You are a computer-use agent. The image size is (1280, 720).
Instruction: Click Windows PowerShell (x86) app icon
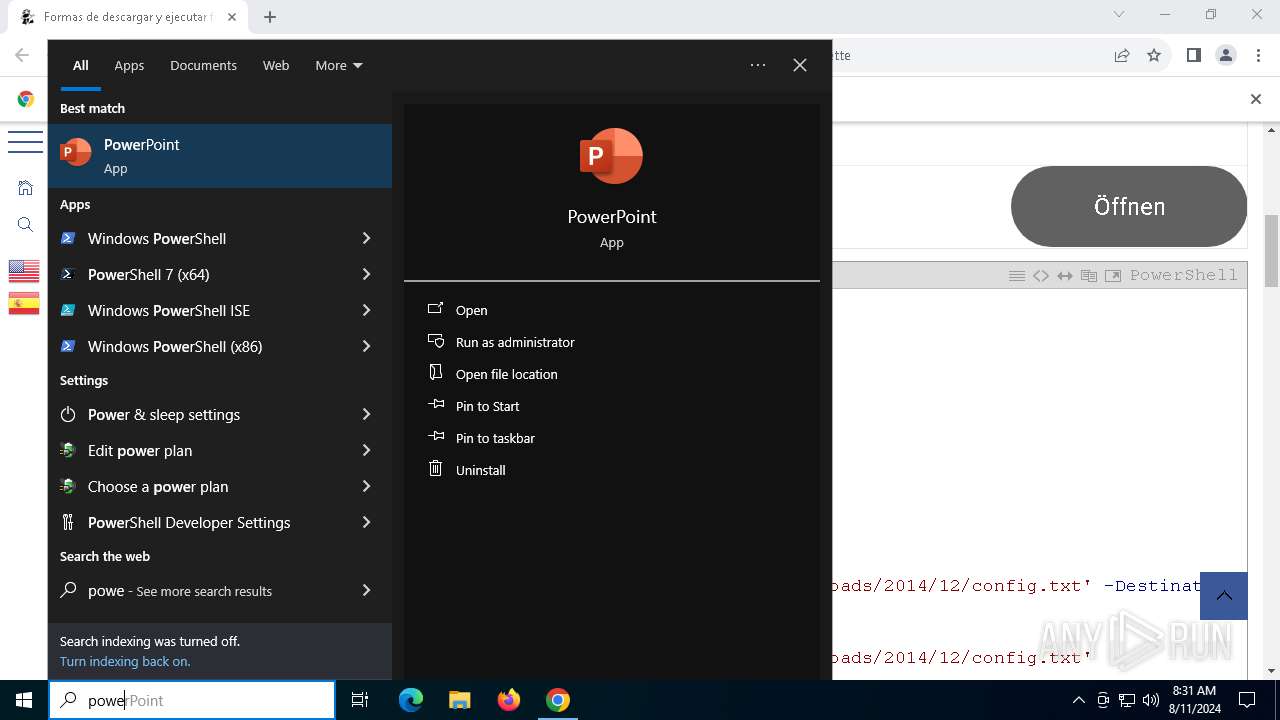click(68, 346)
